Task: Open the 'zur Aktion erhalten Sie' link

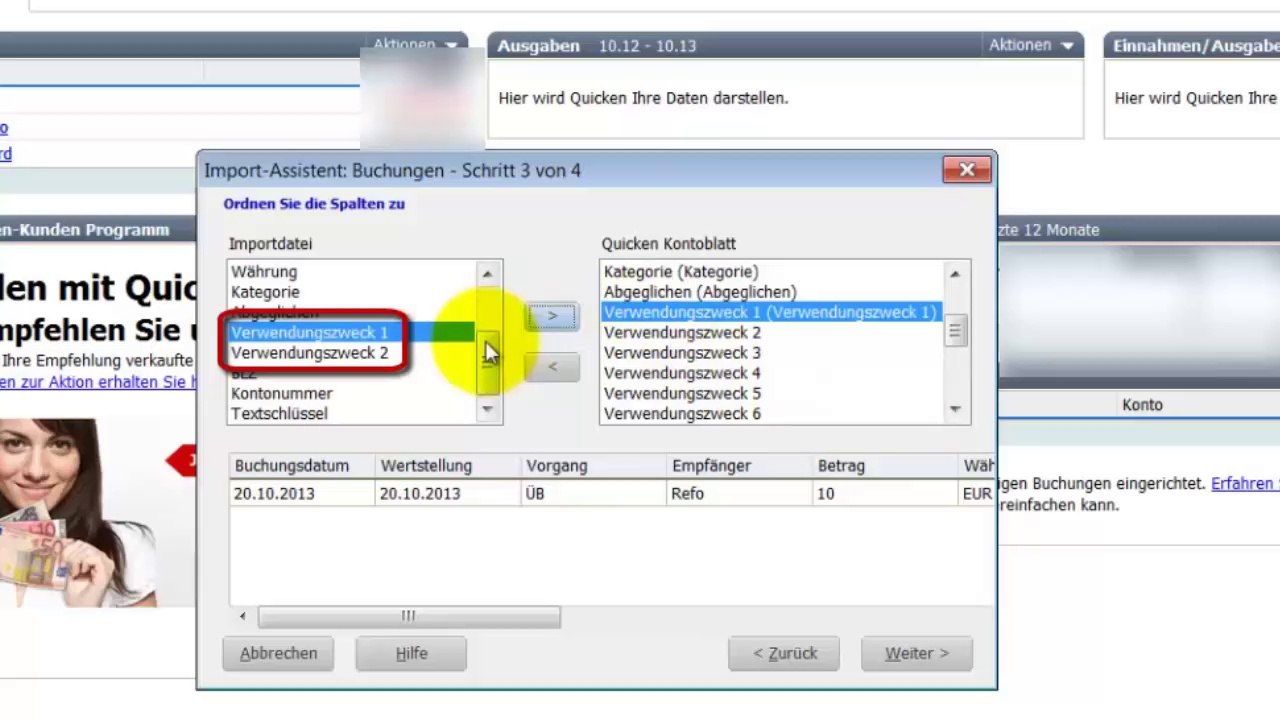Action: click(98, 382)
